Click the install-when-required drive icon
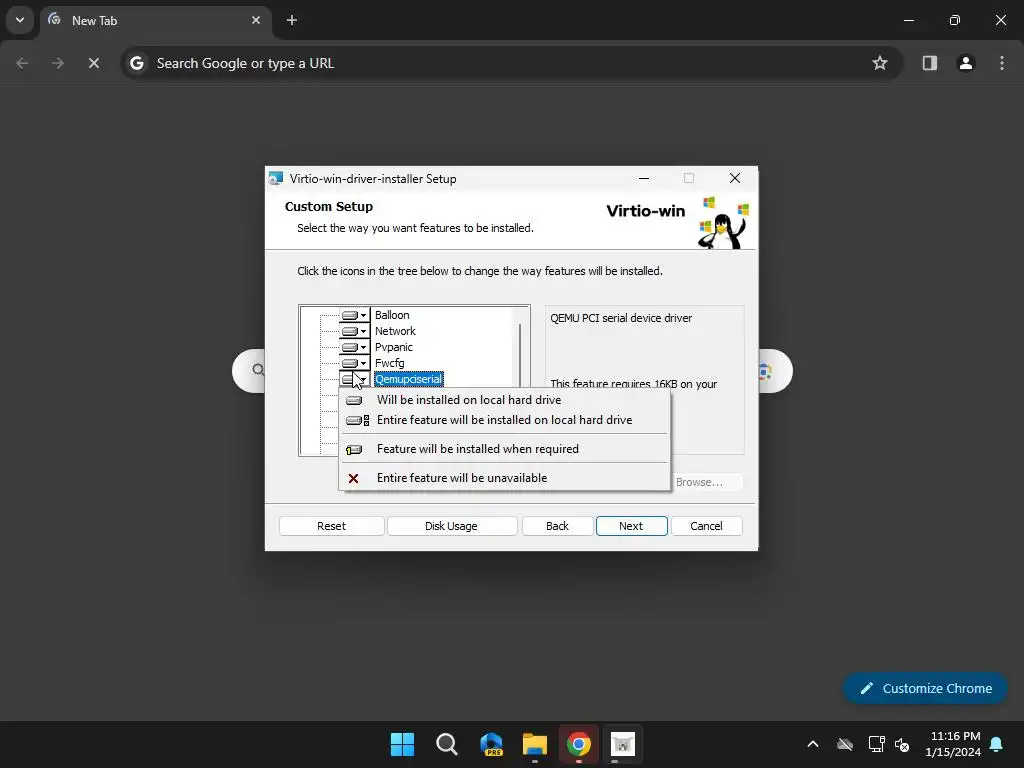 (x=354, y=450)
